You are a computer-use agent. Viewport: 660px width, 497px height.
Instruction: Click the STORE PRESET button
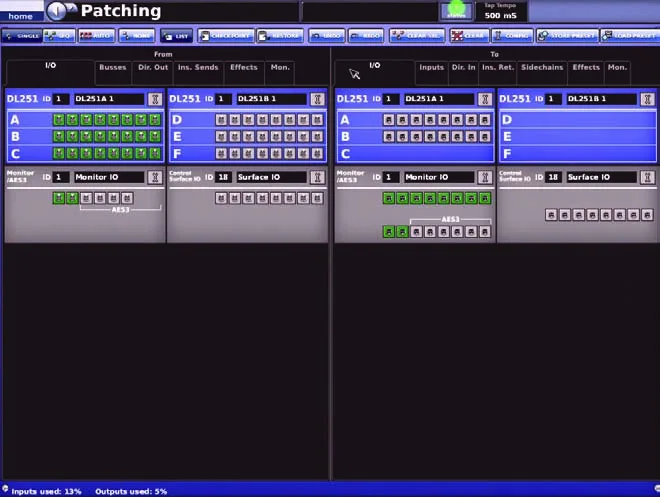567,36
